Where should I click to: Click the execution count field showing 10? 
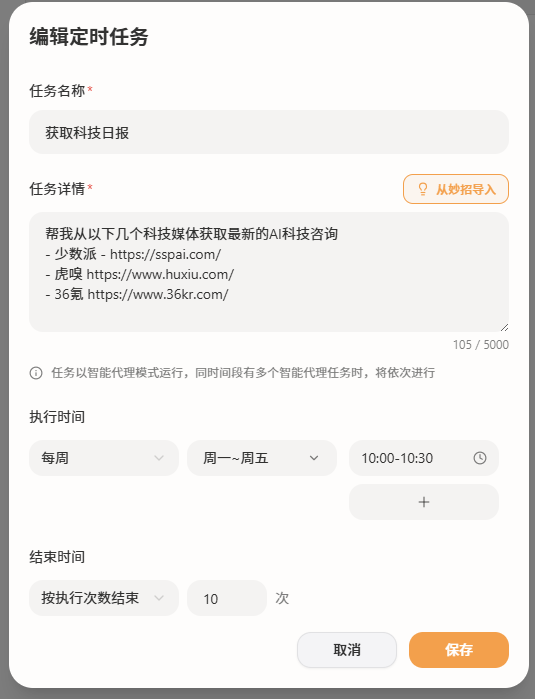coord(227,598)
